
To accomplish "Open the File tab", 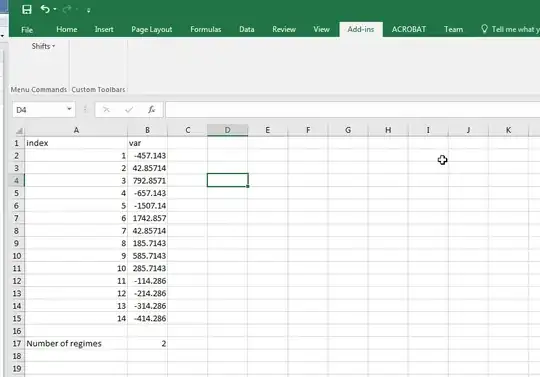I will pyautogui.click(x=27, y=30).
